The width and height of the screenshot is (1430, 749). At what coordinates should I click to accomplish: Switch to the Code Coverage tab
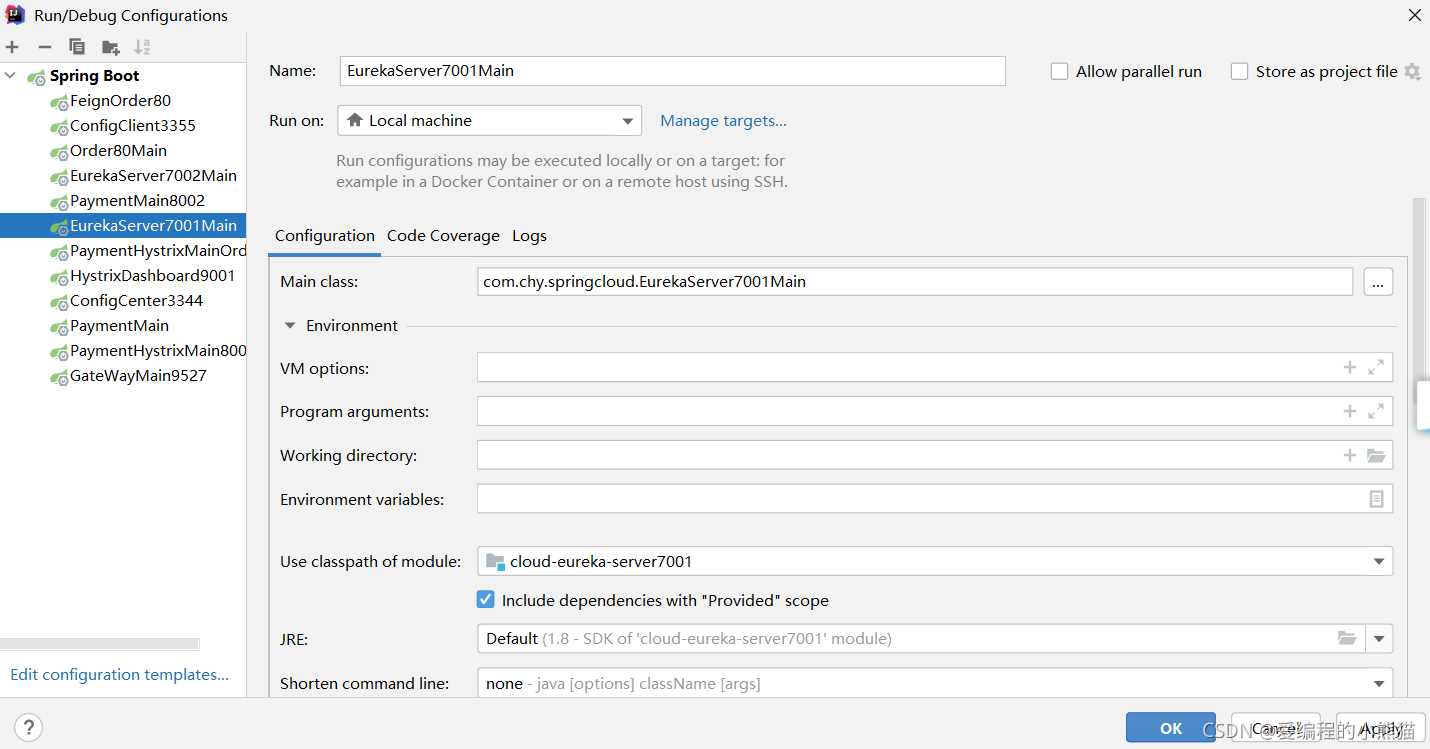point(443,236)
